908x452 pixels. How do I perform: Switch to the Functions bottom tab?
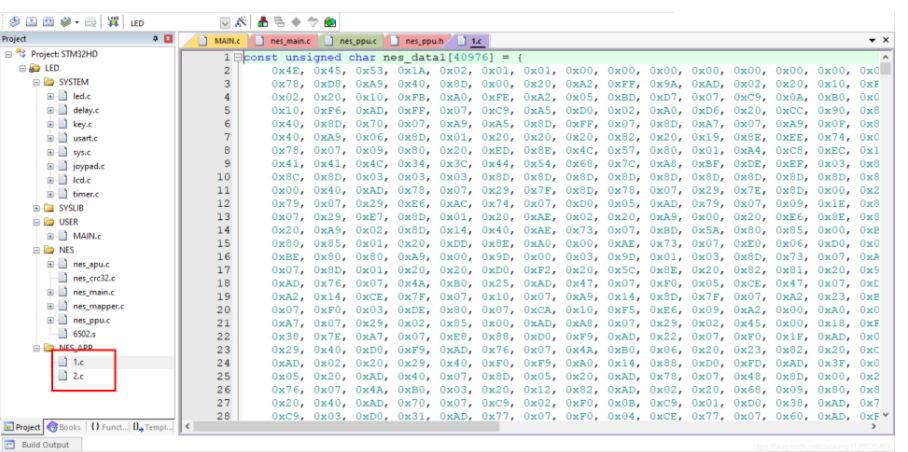coord(107,427)
